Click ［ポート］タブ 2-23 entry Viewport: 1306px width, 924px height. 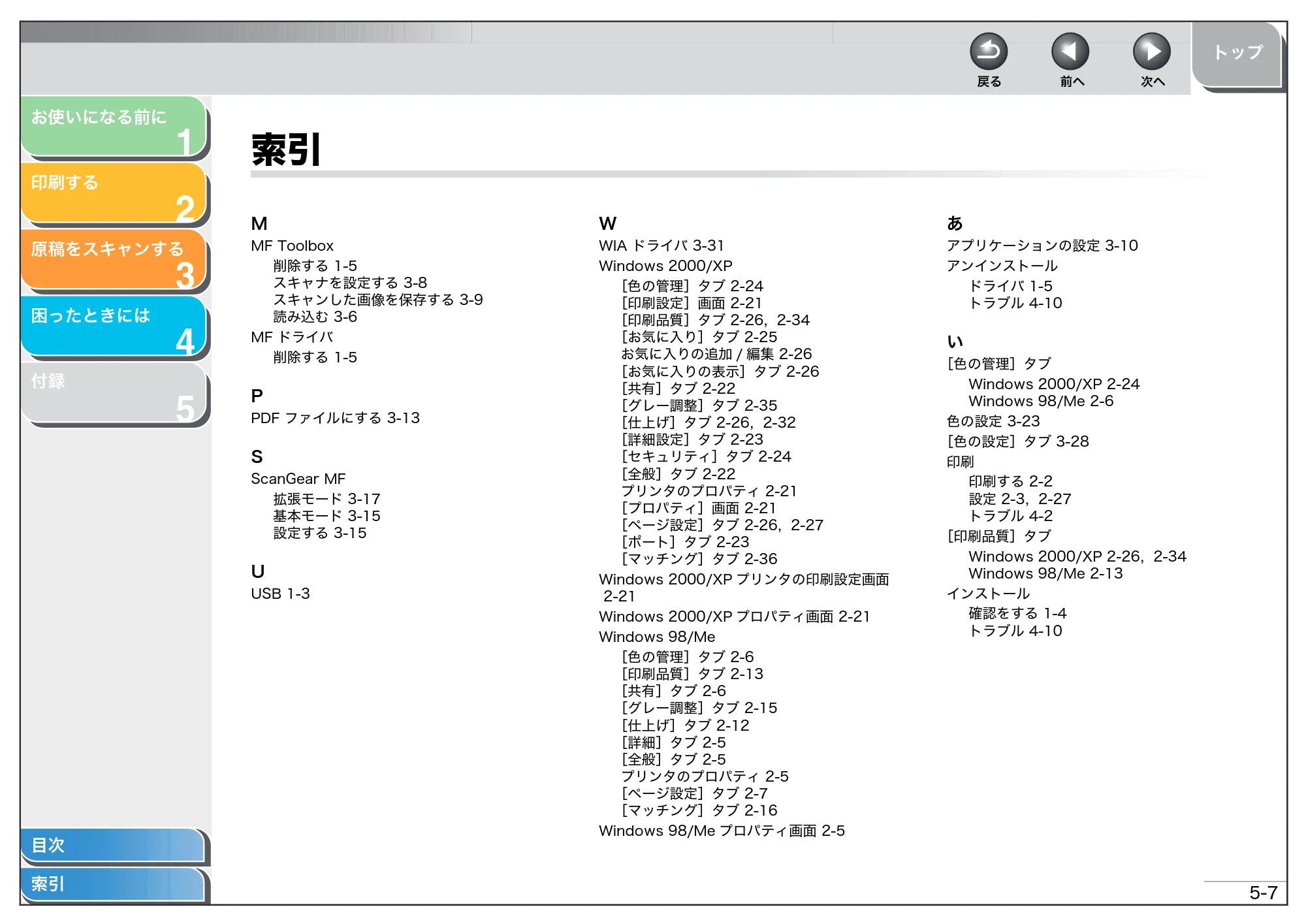pyautogui.click(x=685, y=542)
